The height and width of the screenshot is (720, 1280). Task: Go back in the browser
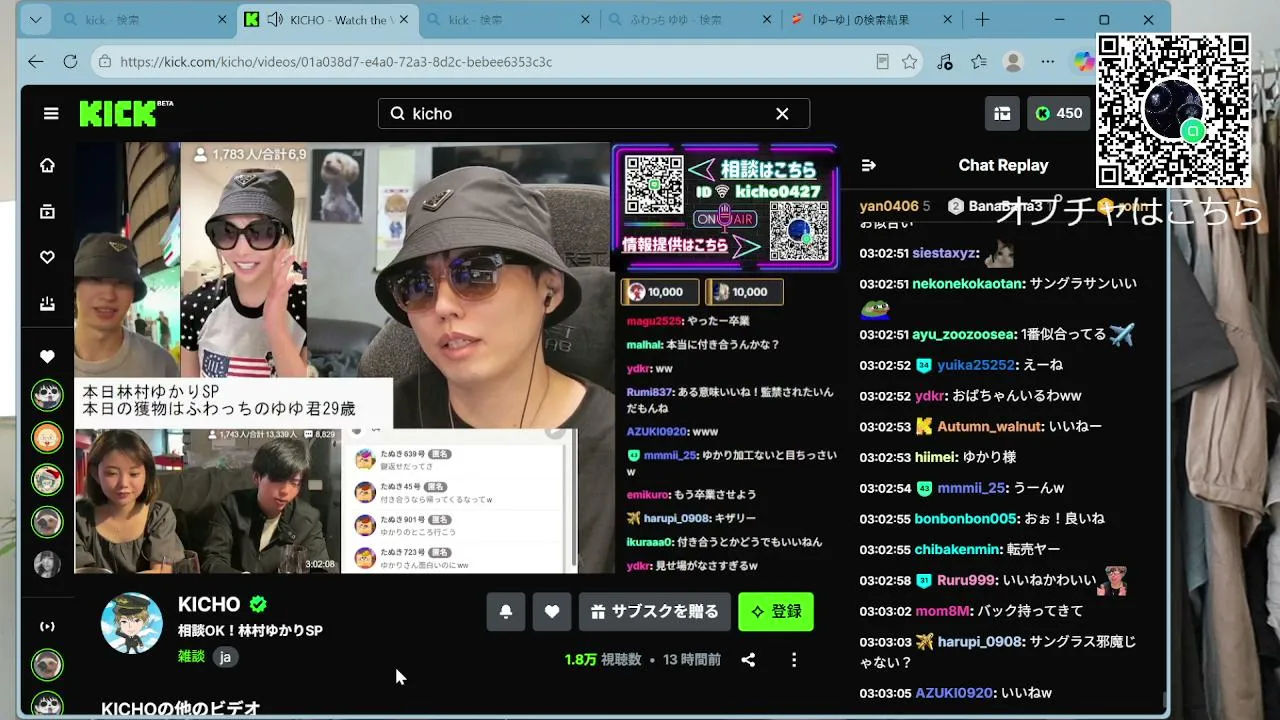tap(36, 62)
